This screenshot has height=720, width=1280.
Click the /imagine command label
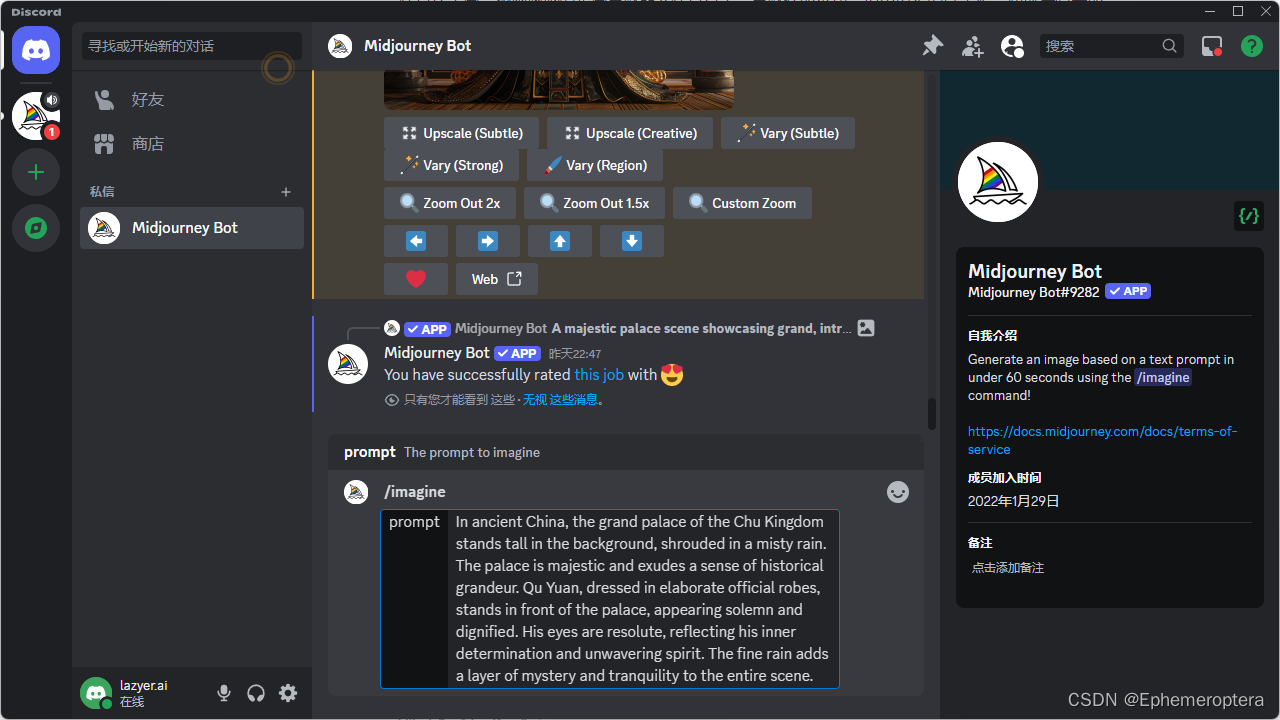[415, 492]
